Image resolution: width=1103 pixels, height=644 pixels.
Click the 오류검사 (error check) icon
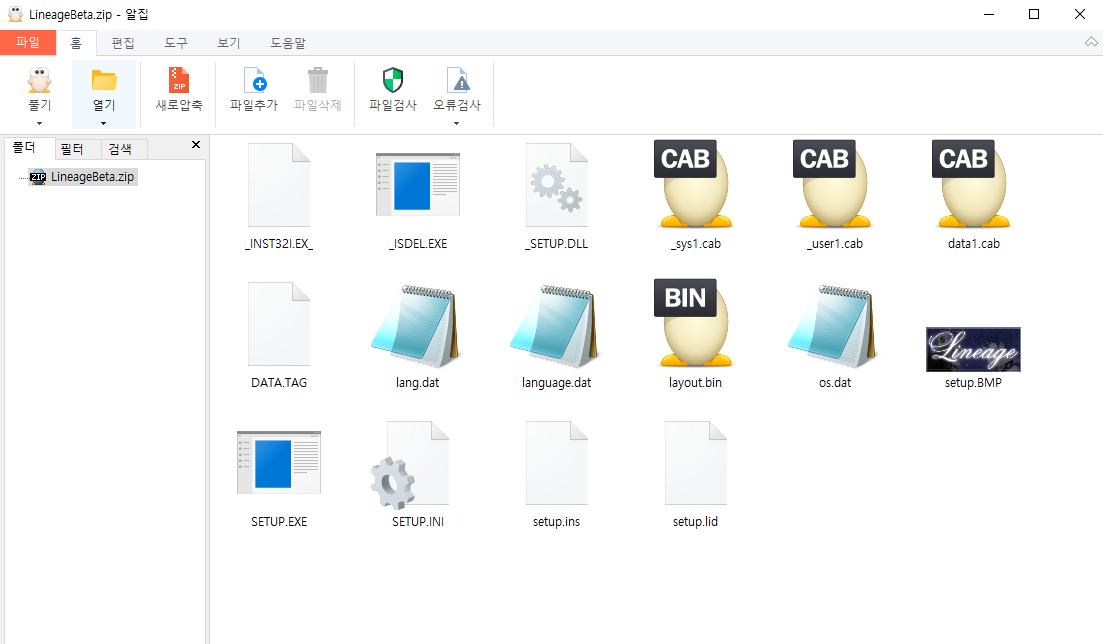click(457, 80)
